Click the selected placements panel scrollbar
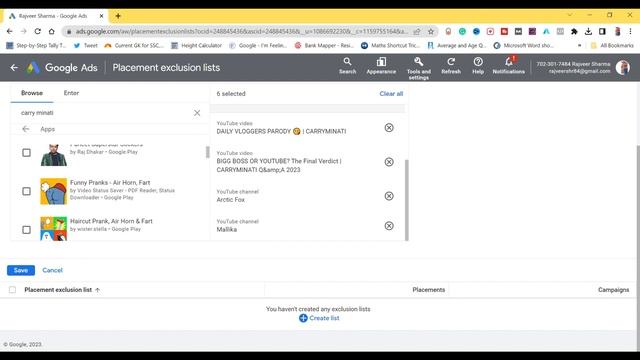This screenshot has height=360, width=640. (407, 200)
